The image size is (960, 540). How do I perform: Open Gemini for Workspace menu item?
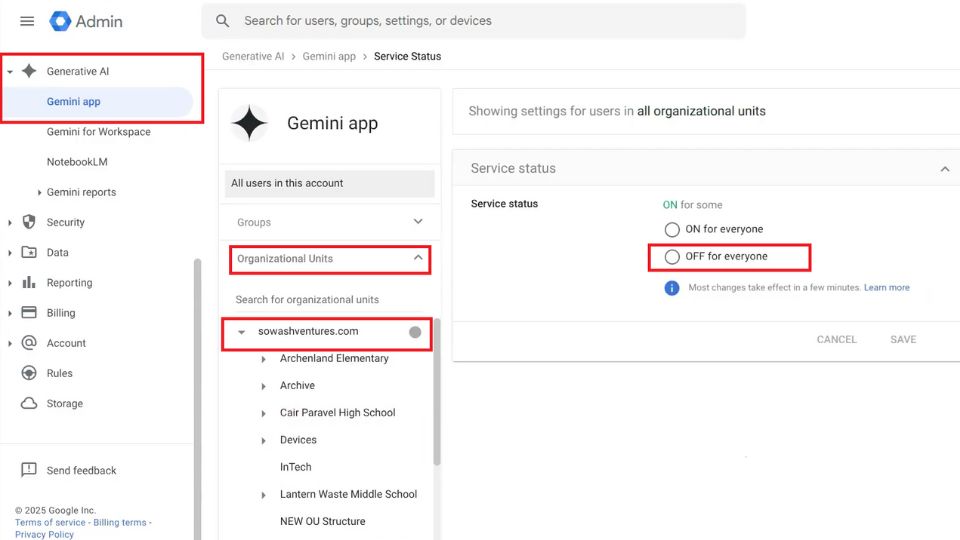[x=98, y=132]
